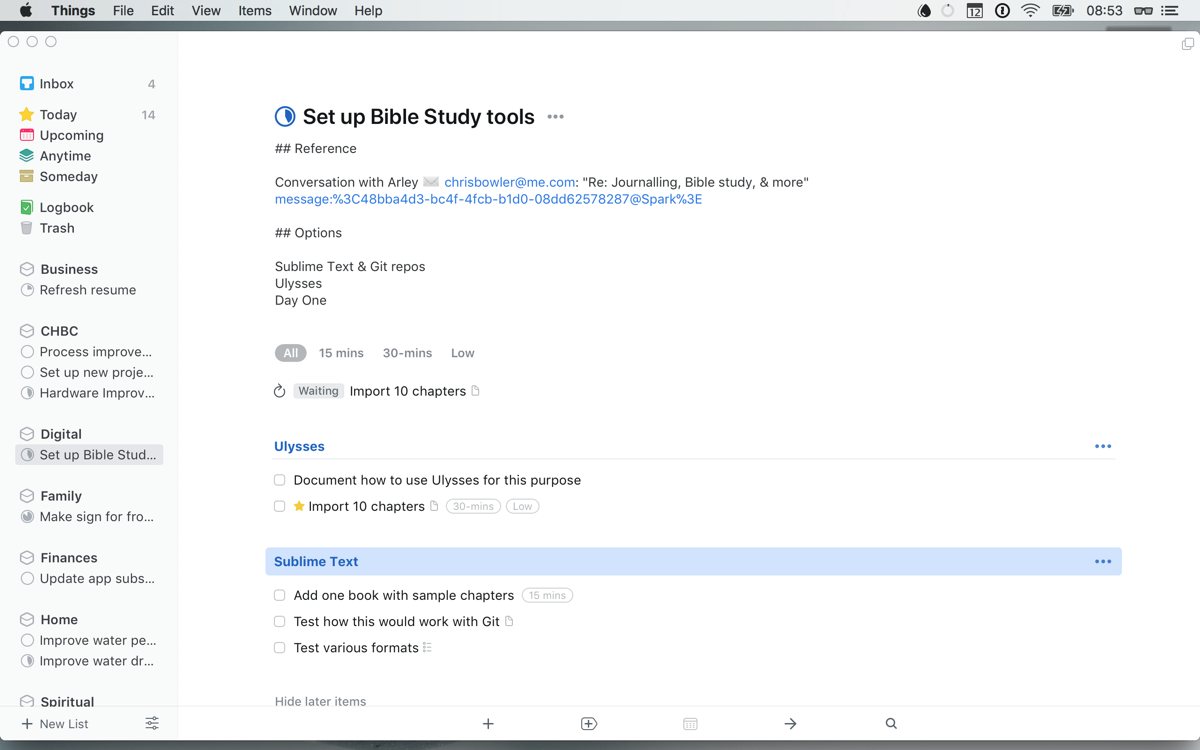The height and width of the screenshot is (750, 1200).
Task: Open note icon on Waiting Import 10 chapters
Action: pyautogui.click(x=475, y=391)
